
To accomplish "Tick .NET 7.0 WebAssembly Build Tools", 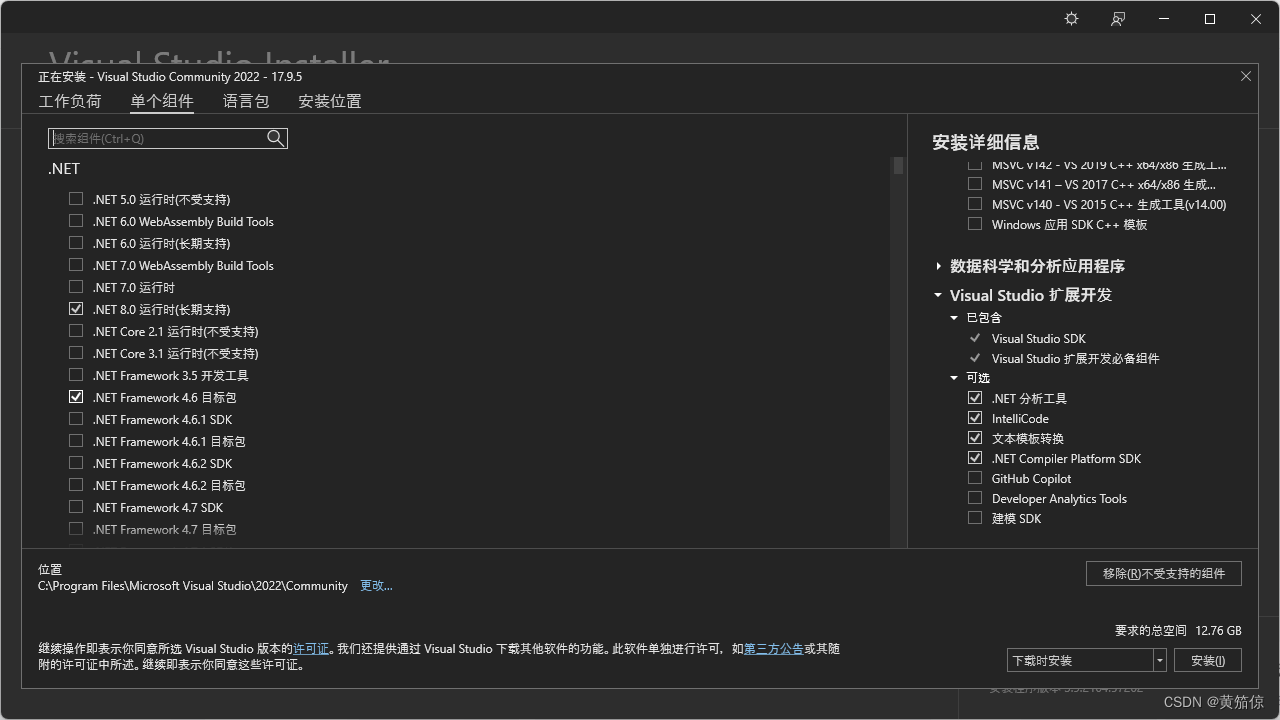I will pos(76,265).
